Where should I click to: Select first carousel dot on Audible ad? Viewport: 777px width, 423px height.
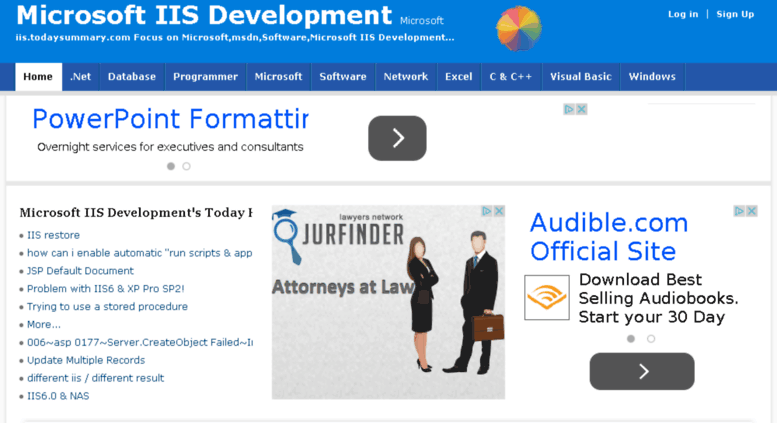(631, 339)
